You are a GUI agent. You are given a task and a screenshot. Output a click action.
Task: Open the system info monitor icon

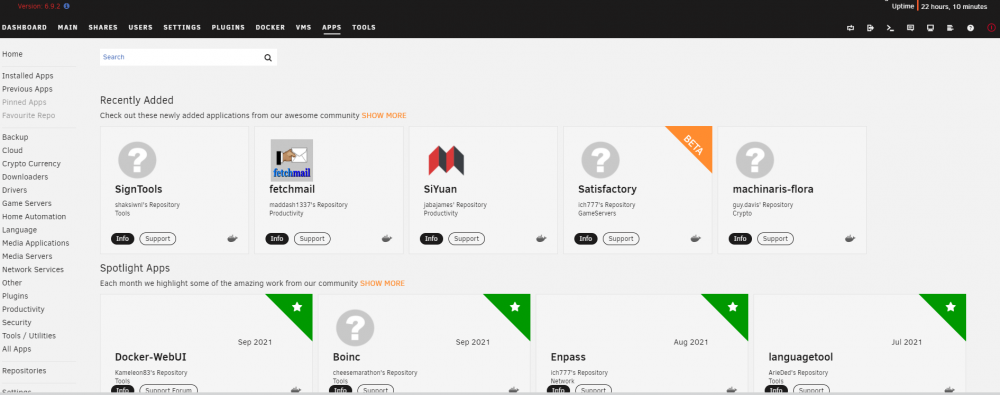[930, 28]
